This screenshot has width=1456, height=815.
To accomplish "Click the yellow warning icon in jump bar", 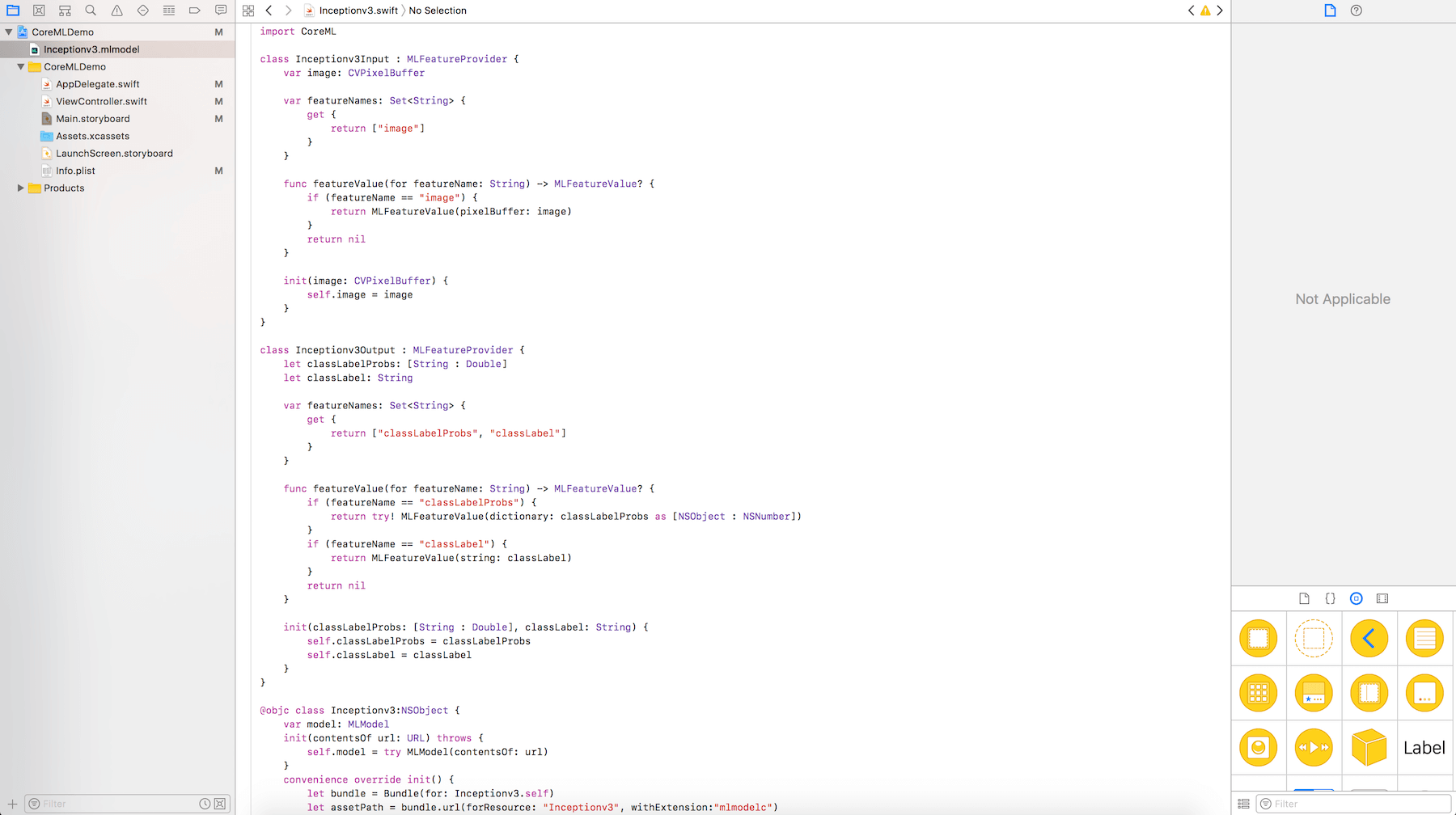I will tap(1205, 11).
